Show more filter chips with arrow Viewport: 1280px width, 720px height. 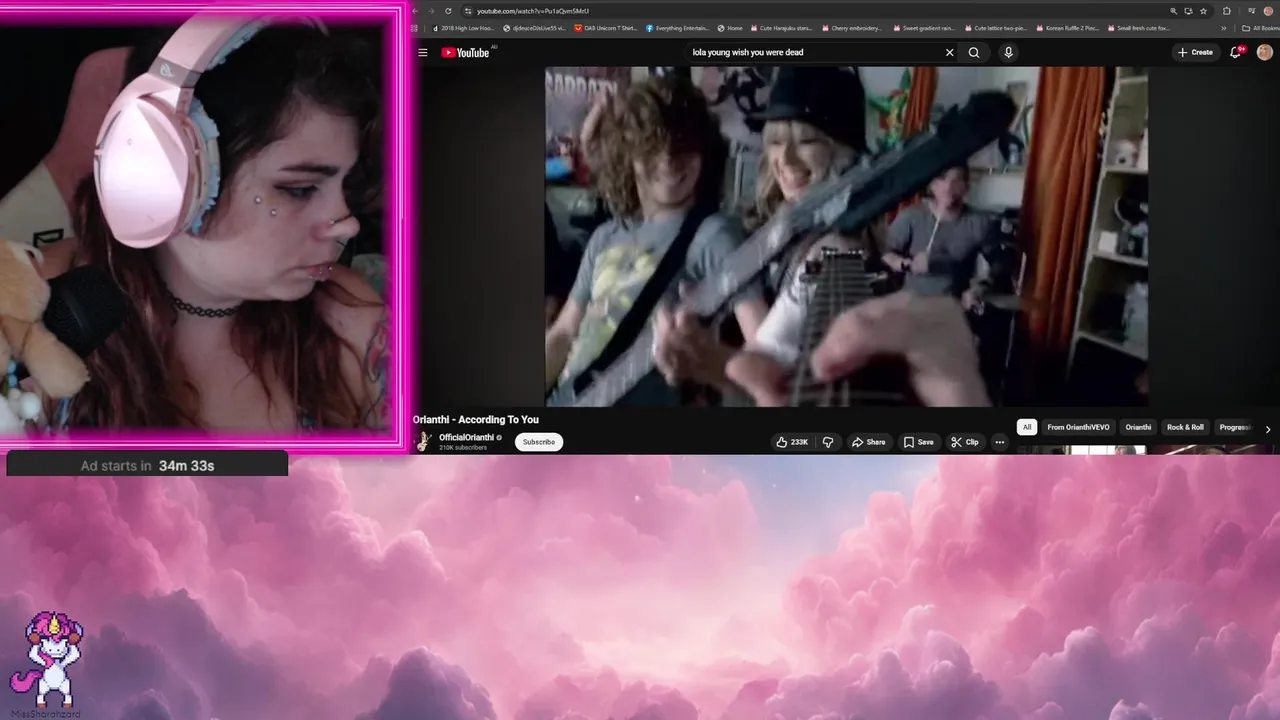[x=1268, y=429]
